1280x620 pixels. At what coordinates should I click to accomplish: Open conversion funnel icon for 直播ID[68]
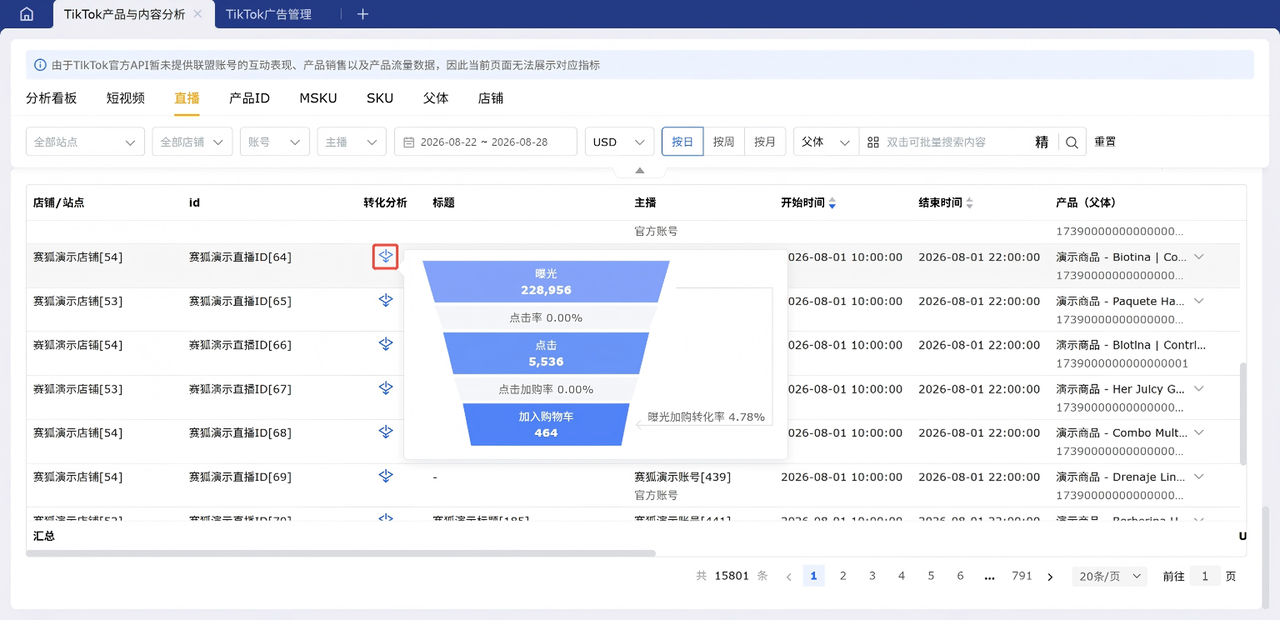coord(386,432)
